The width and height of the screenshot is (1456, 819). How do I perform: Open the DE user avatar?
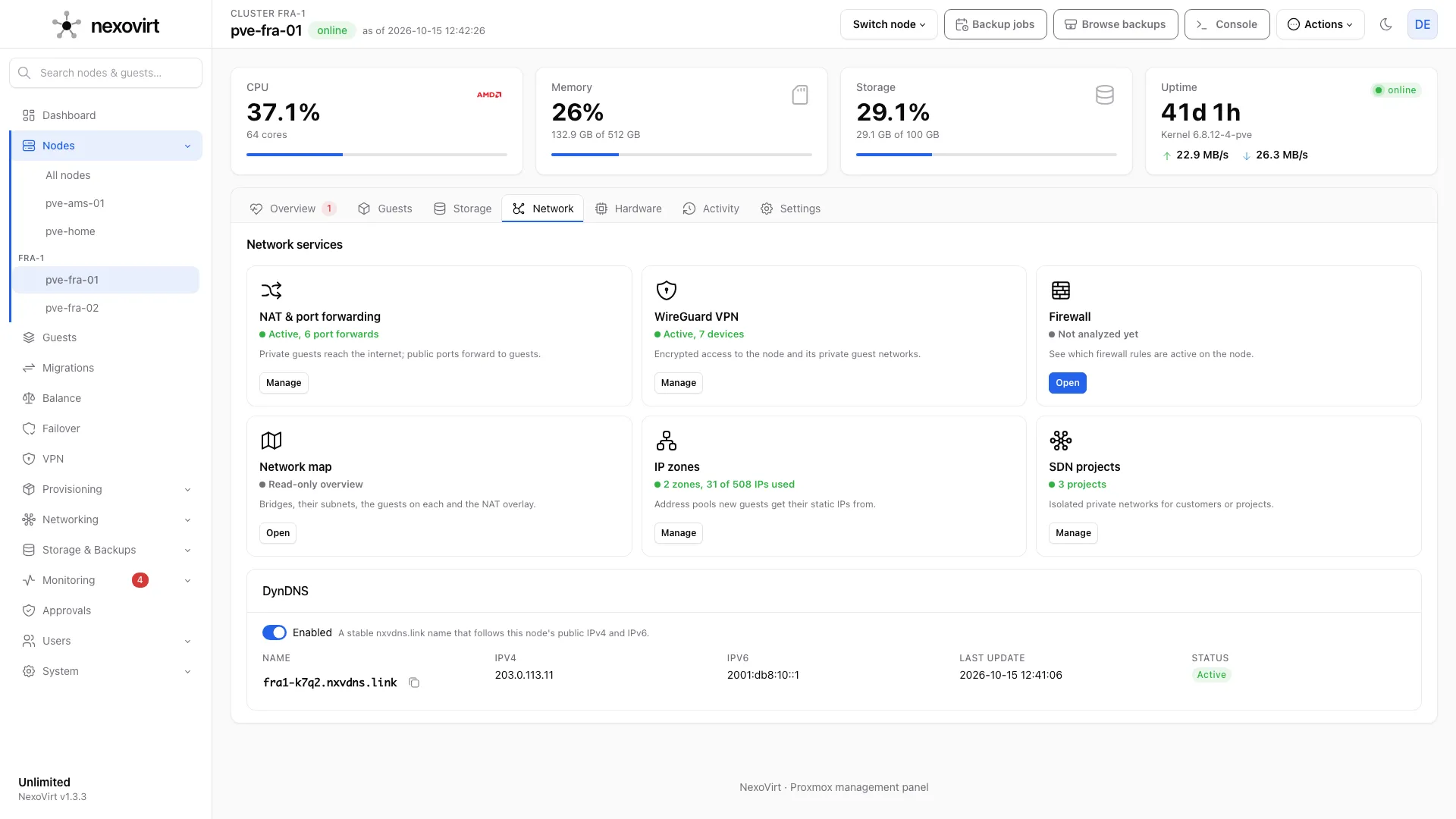click(1422, 24)
